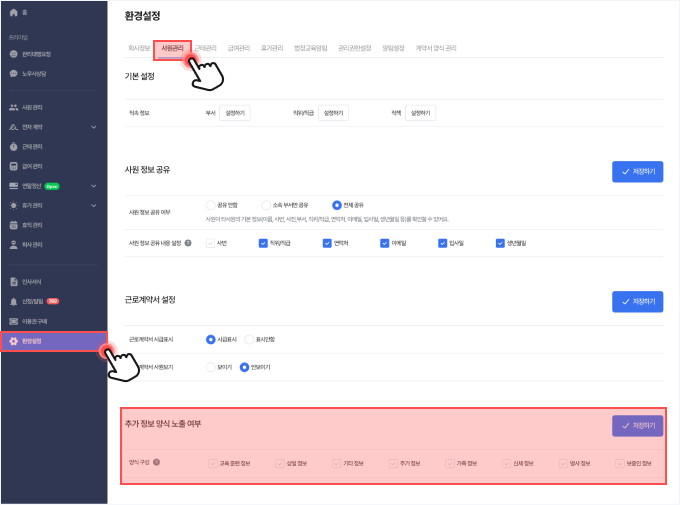Select the 공유 안함 radio option
The height and width of the screenshot is (505, 680).
point(210,205)
